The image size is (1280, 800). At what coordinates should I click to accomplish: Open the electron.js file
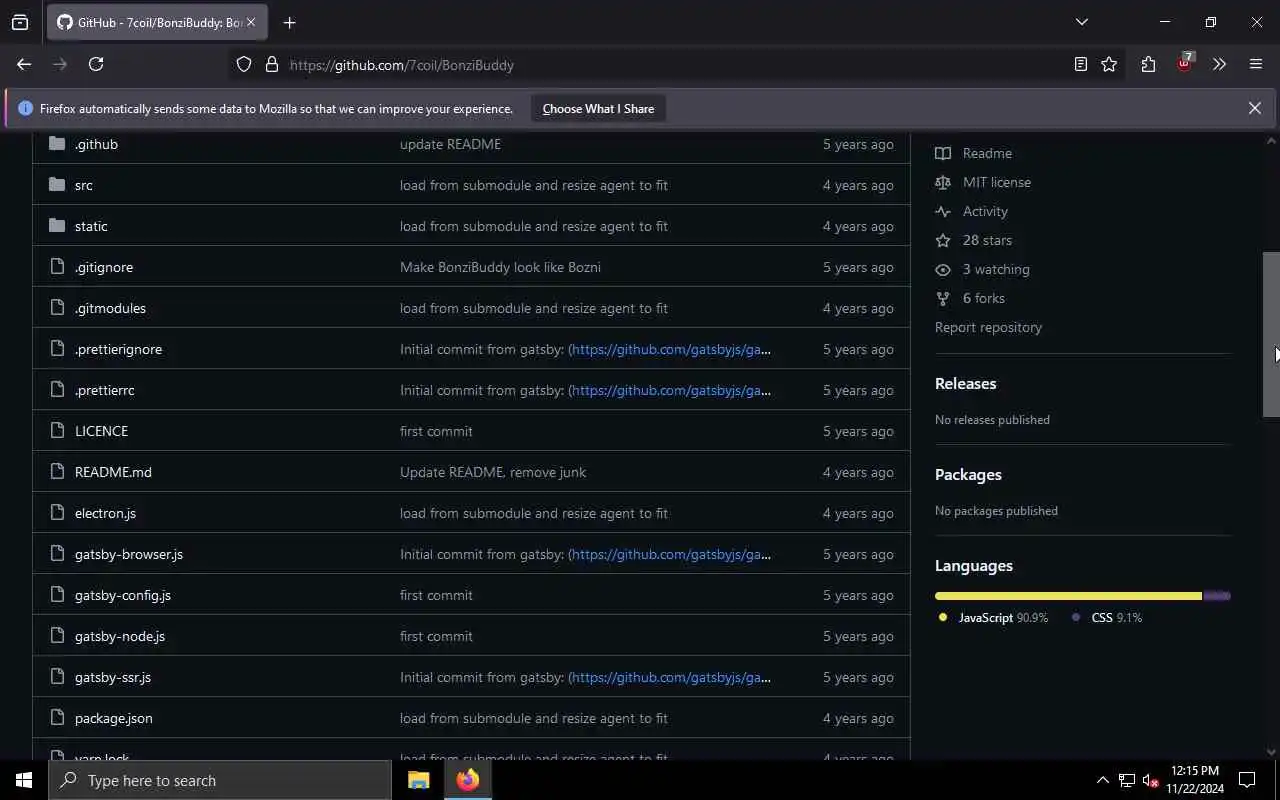click(x=105, y=513)
